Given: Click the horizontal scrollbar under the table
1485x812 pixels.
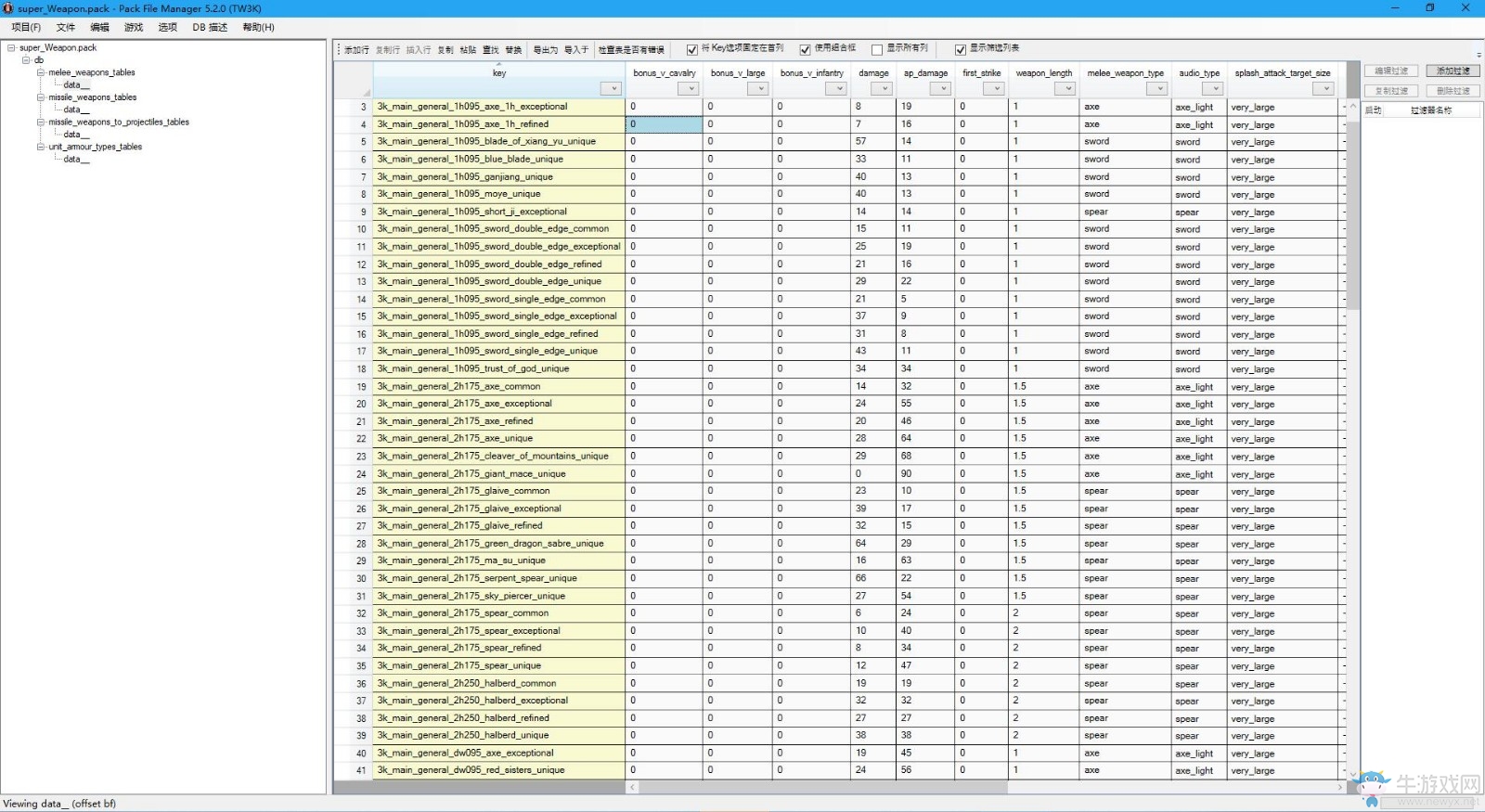Looking at the screenshot, I should (x=987, y=787).
